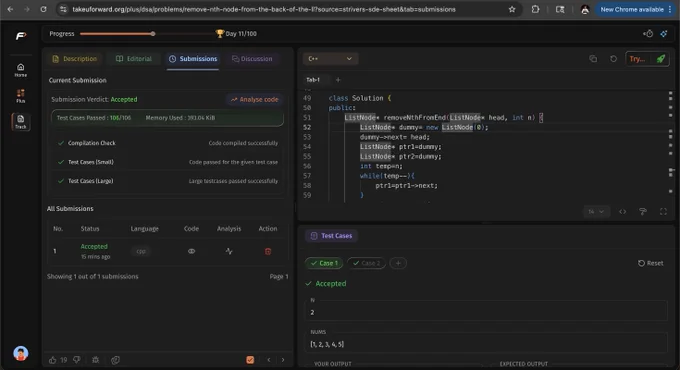Screen dimensions: 680x370
Task: Dislike the problem with thumbs-down icon
Action: pos(77,360)
